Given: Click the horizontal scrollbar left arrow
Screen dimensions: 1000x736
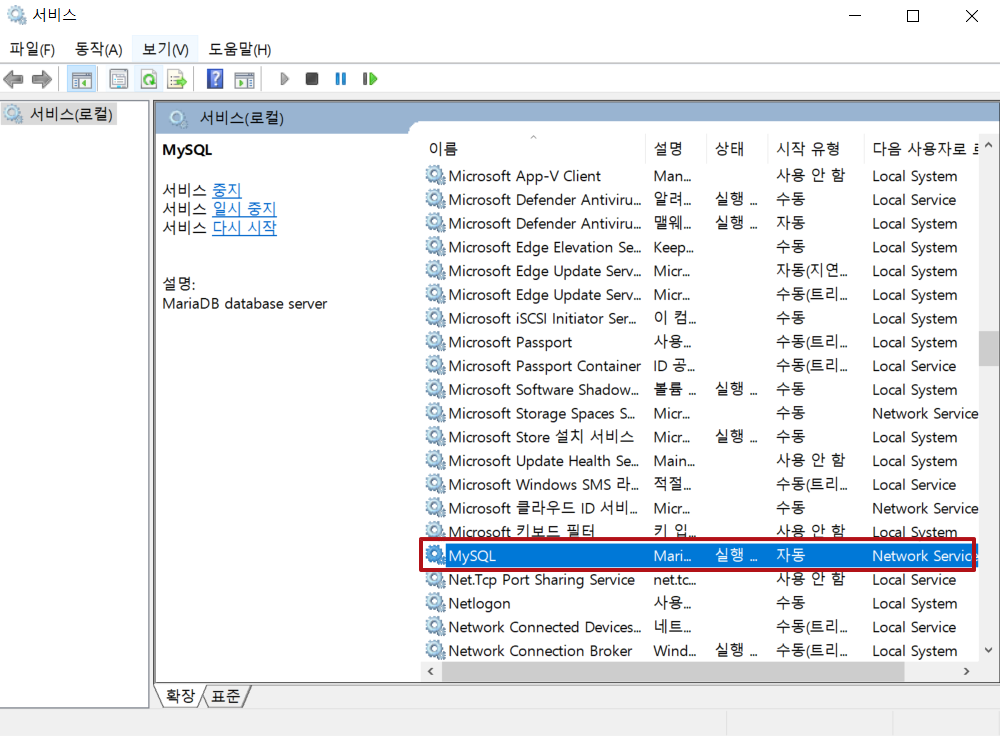Looking at the screenshot, I should coord(430,671).
